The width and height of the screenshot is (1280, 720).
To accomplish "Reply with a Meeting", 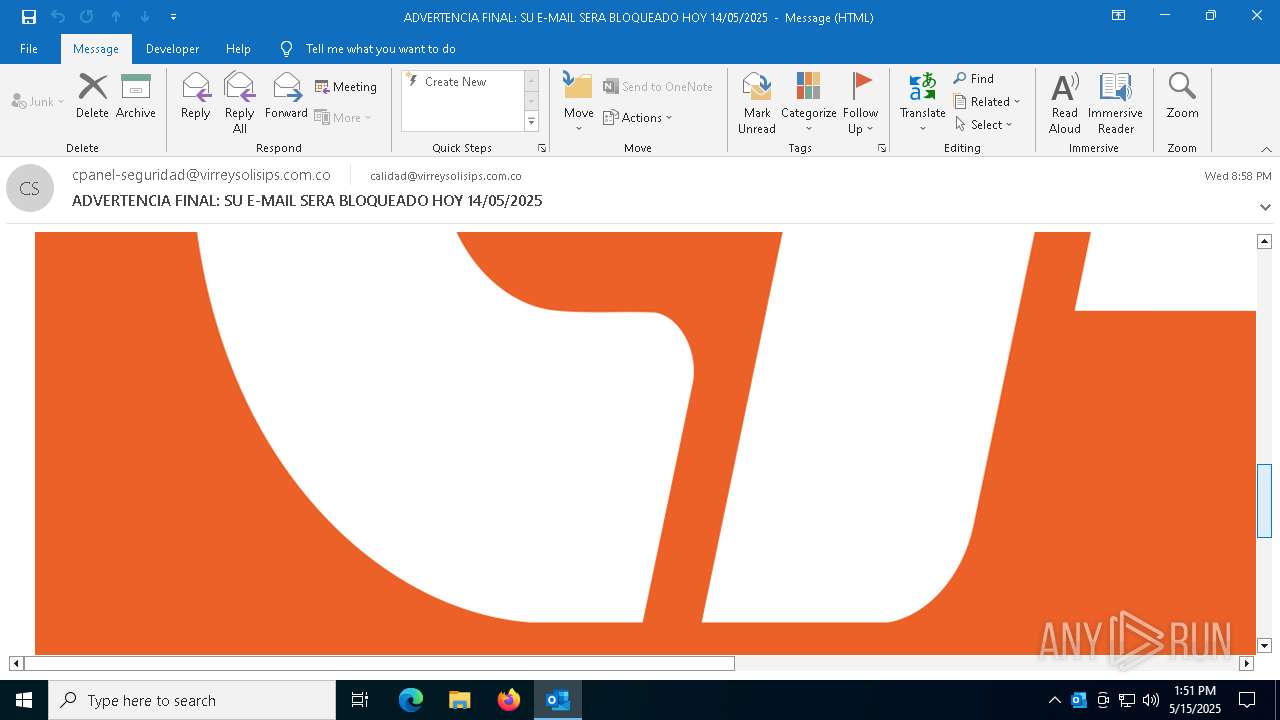I will [346, 87].
